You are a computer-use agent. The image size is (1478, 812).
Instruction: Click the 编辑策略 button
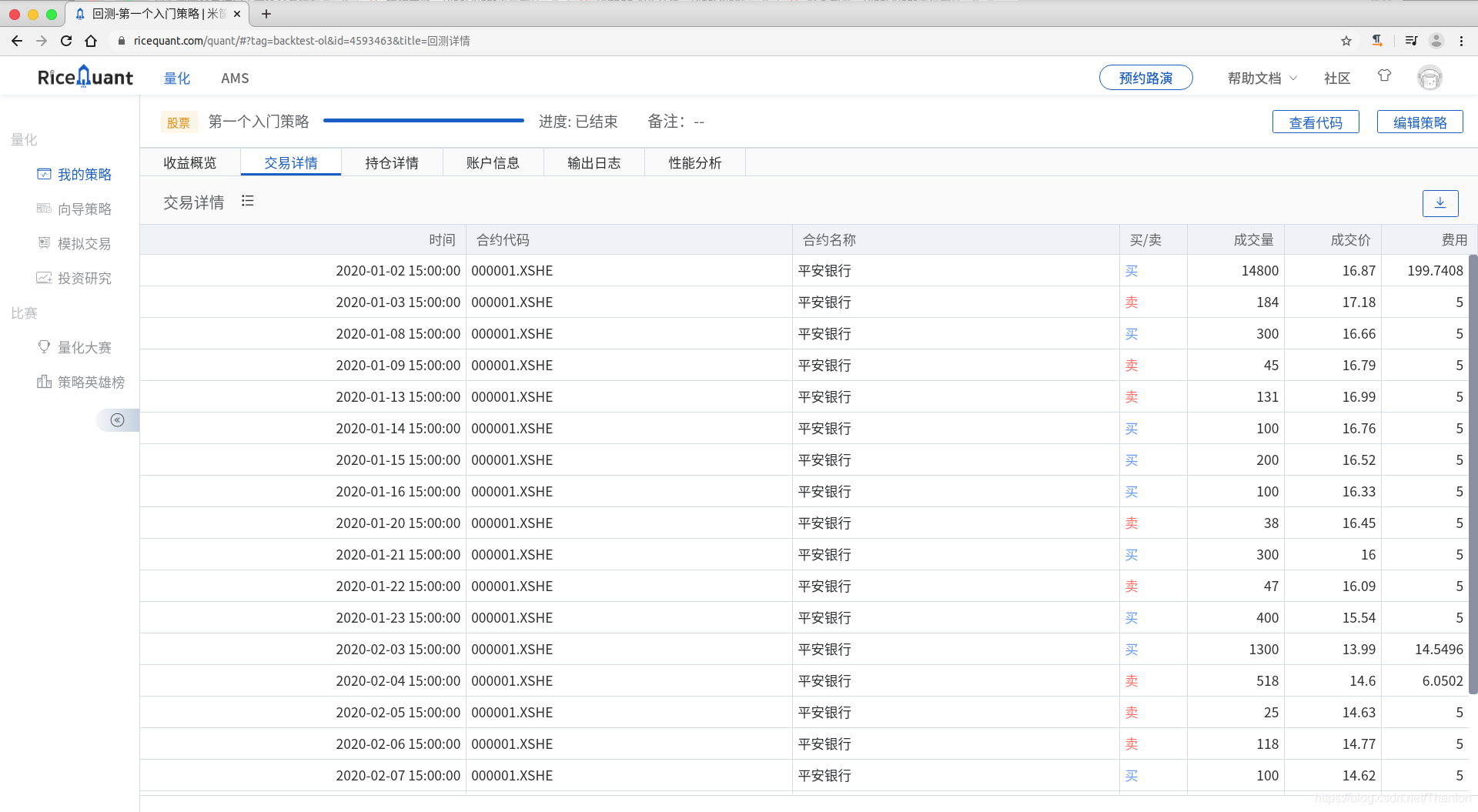(x=1420, y=122)
